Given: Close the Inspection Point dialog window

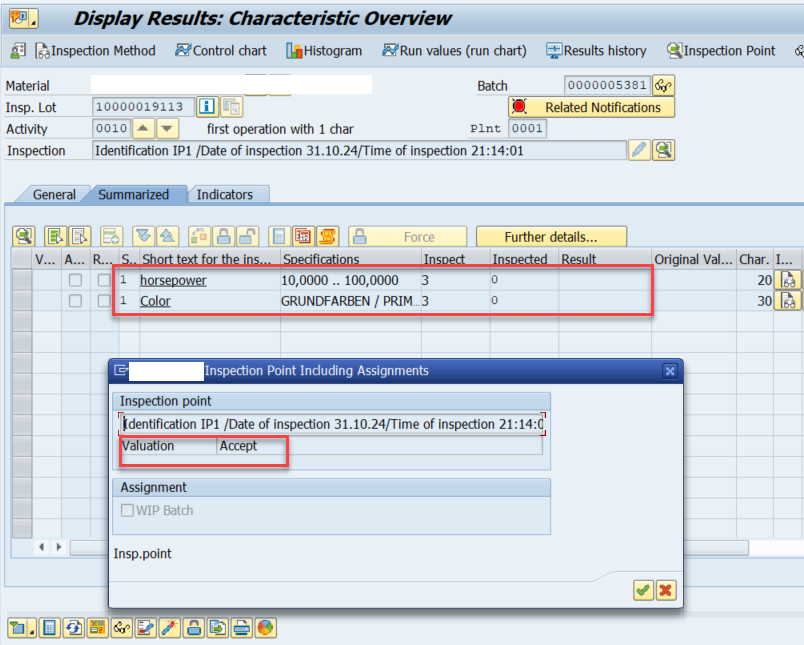Looking at the screenshot, I should point(670,371).
